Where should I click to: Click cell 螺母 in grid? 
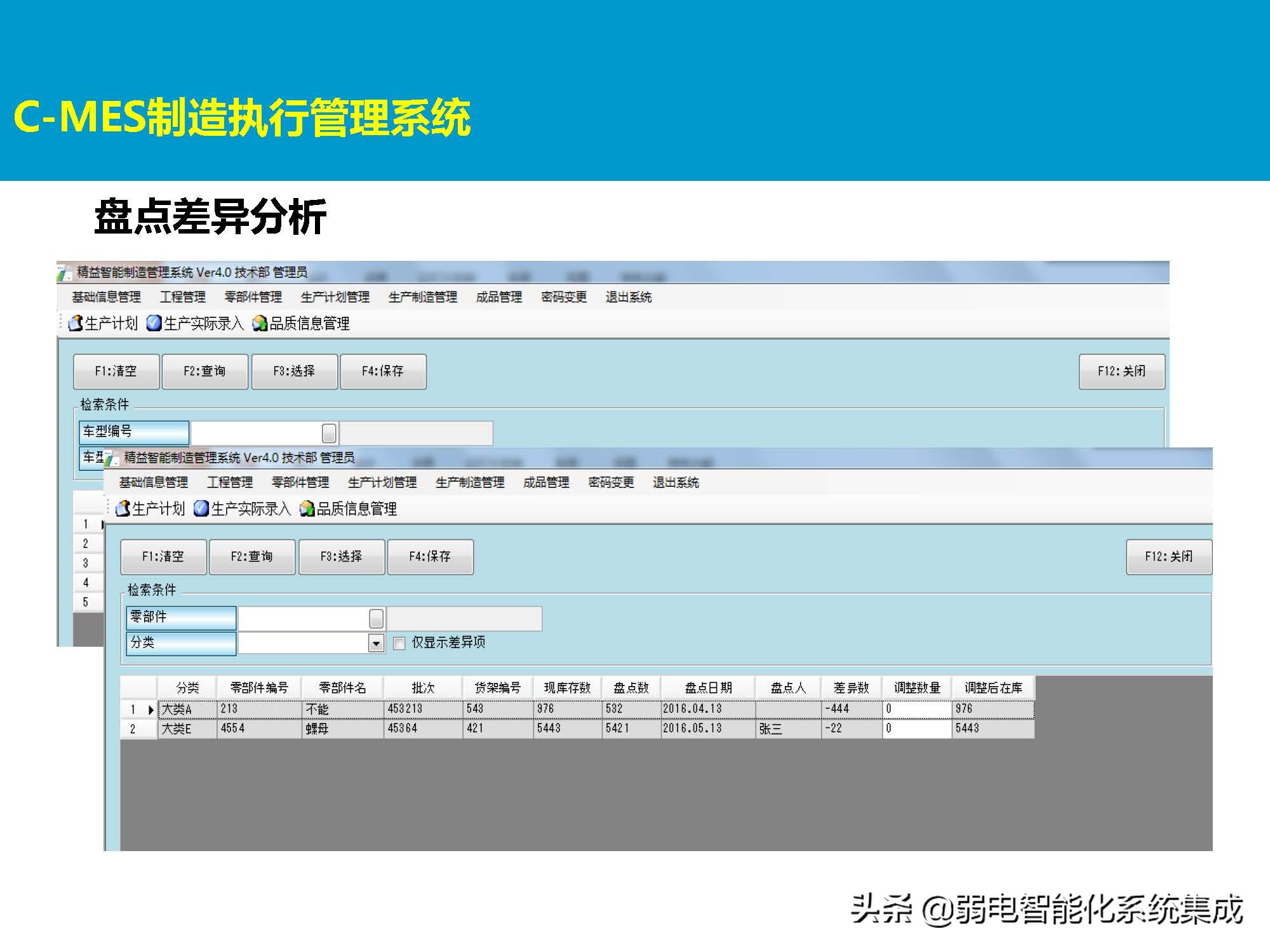pos(344,729)
